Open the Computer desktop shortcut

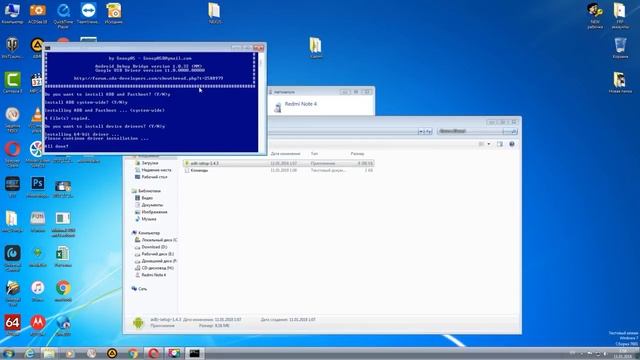click(12, 13)
